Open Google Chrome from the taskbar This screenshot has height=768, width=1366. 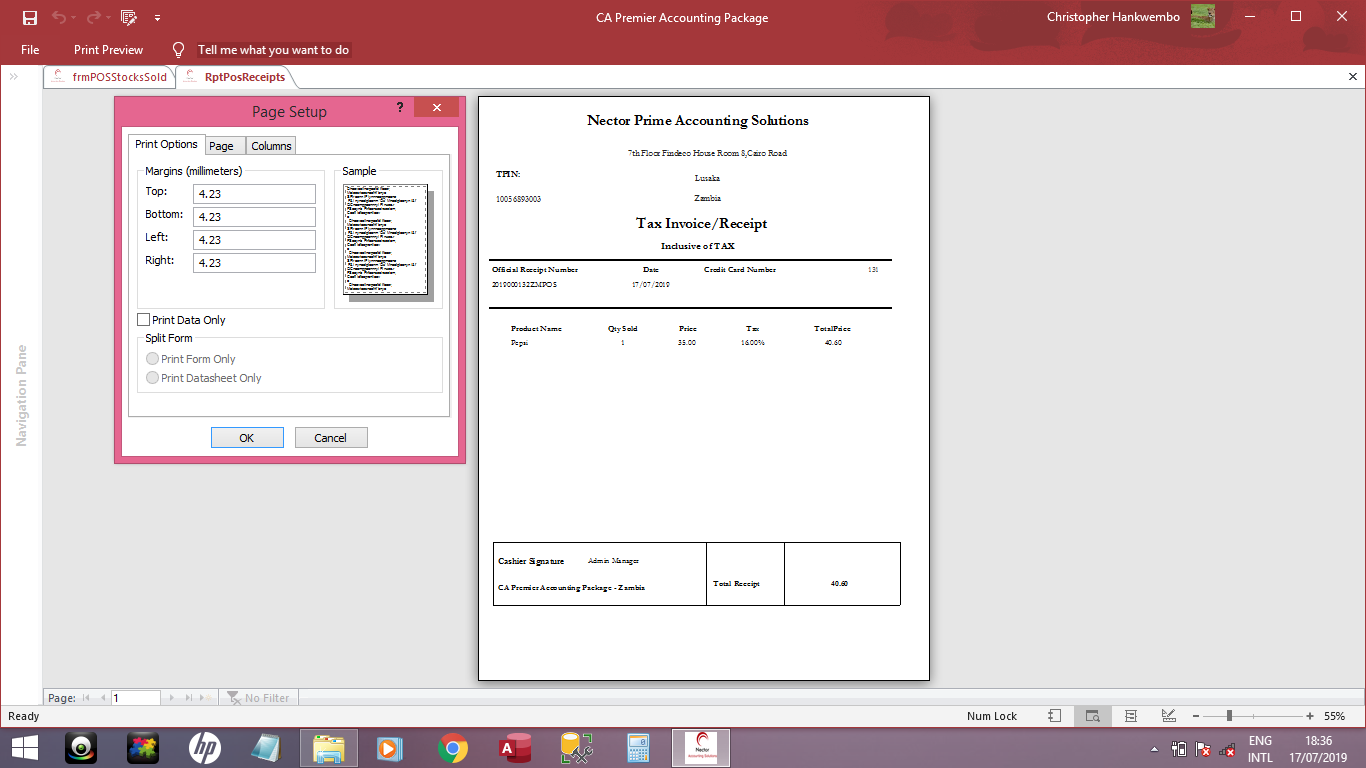point(453,748)
